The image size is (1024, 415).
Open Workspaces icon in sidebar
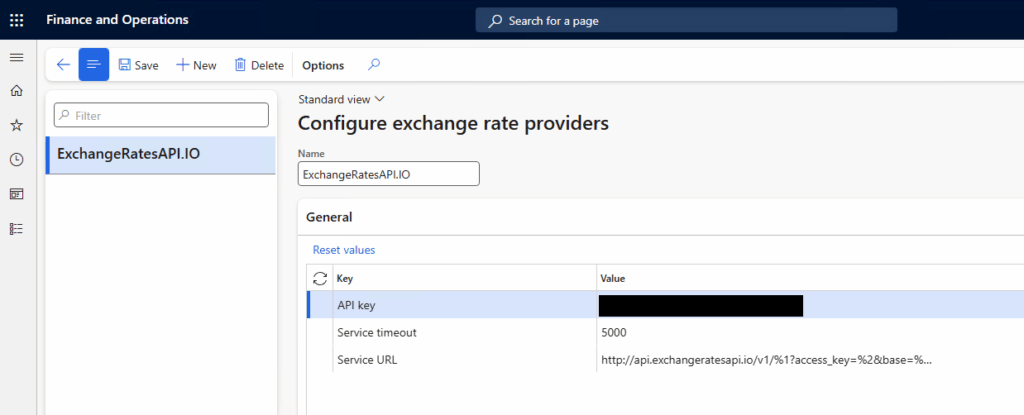[16, 194]
